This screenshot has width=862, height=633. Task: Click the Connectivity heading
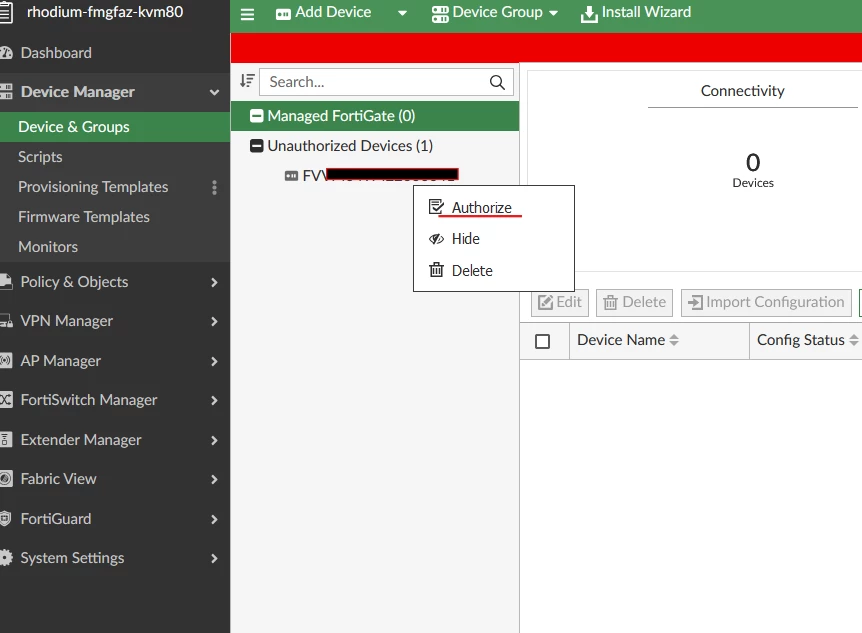[742, 91]
